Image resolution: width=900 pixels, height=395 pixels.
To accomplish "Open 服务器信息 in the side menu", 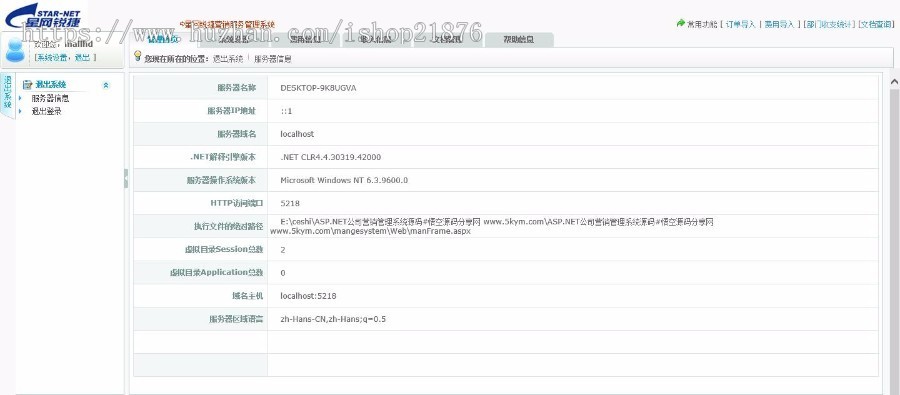I will [51, 99].
